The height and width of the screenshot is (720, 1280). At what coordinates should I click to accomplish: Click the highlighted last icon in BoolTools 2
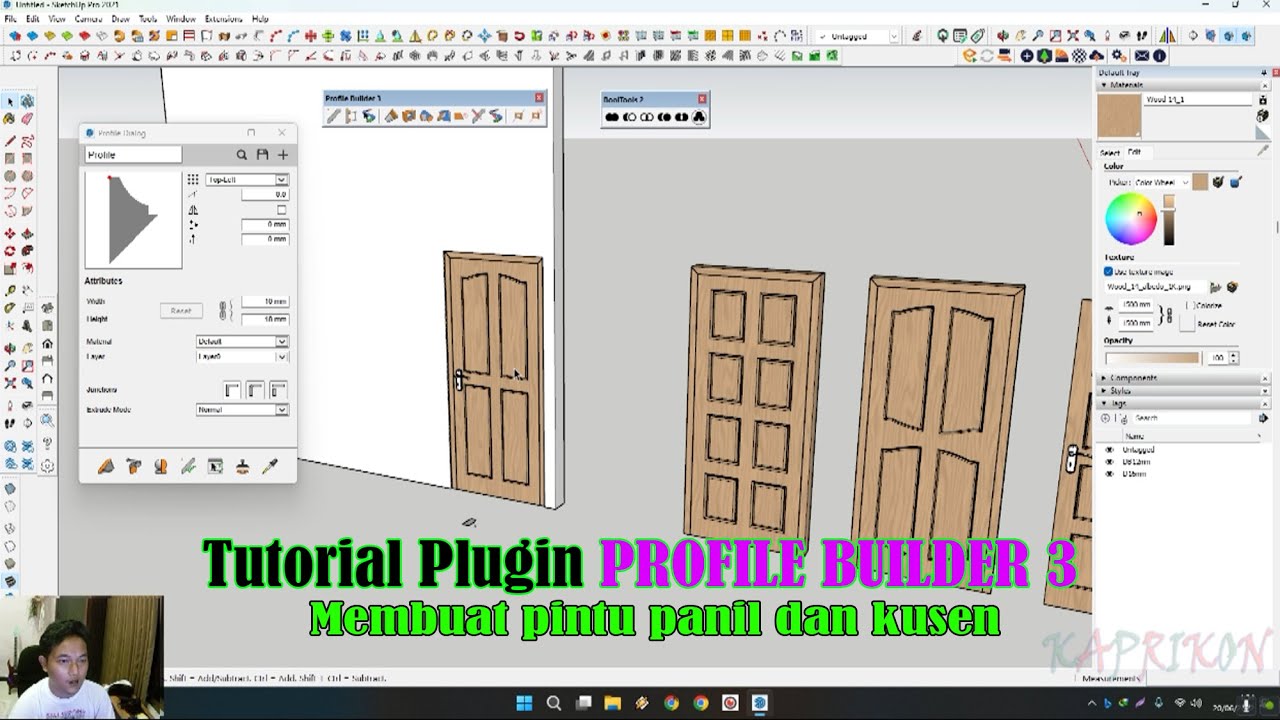tap(699, 117)
